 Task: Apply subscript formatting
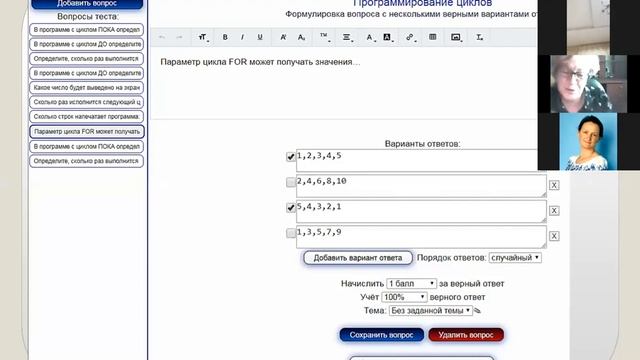coord(301,37)
